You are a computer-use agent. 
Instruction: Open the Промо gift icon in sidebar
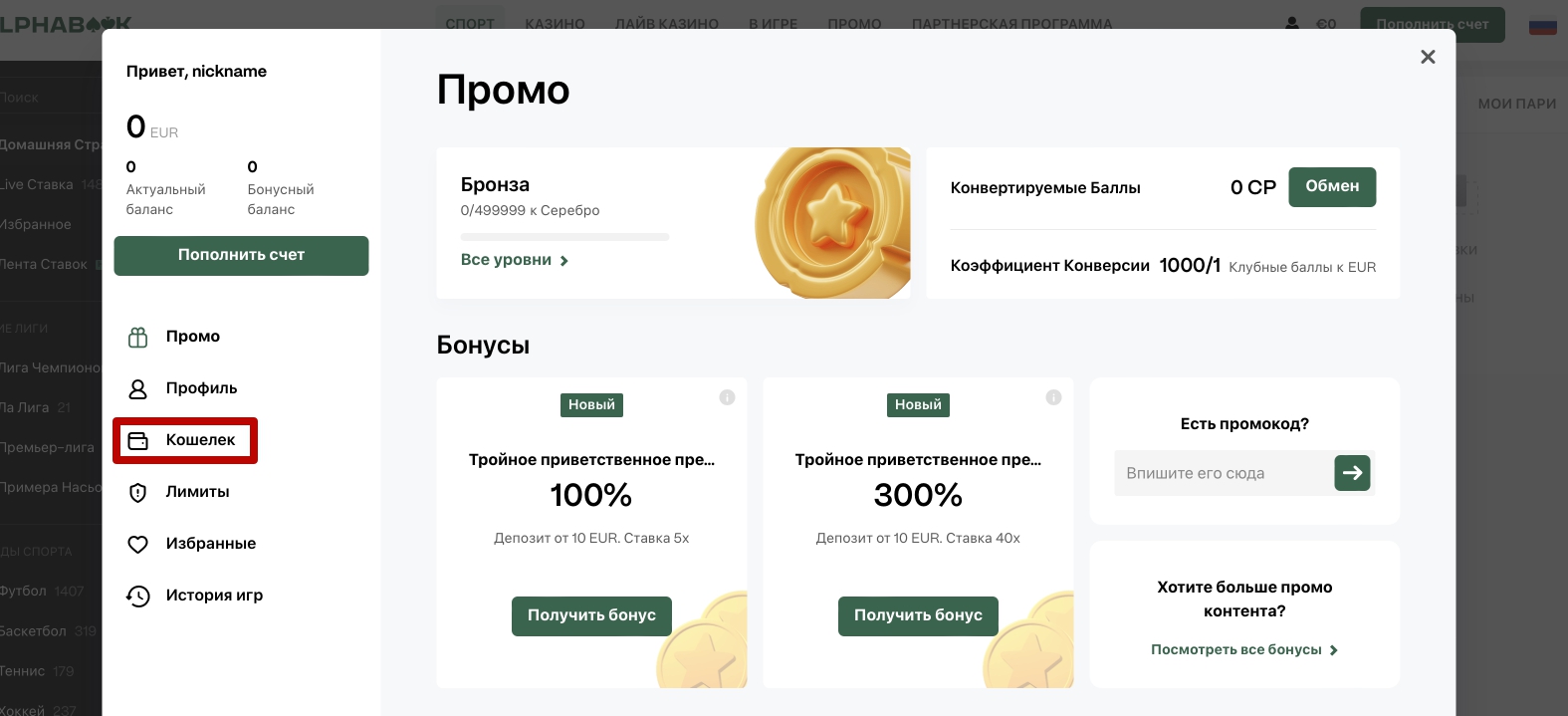pyautogui.click(x=138, y=338)
